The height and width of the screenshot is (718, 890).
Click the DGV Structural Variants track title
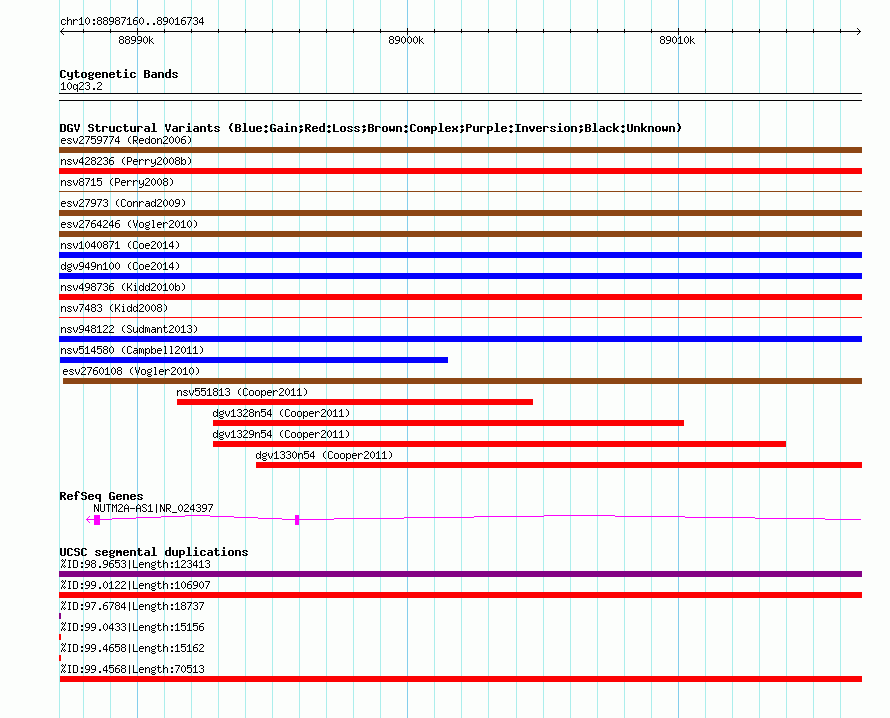tap(371, 128)
